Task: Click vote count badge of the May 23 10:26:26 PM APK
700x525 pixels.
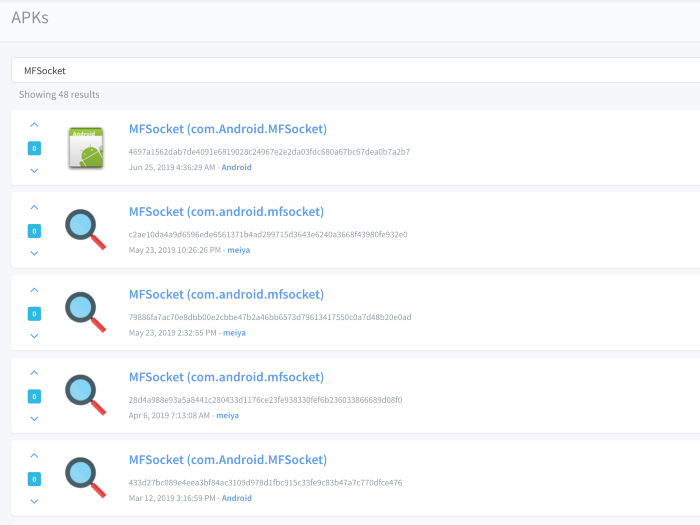Action: click(34, 231)
